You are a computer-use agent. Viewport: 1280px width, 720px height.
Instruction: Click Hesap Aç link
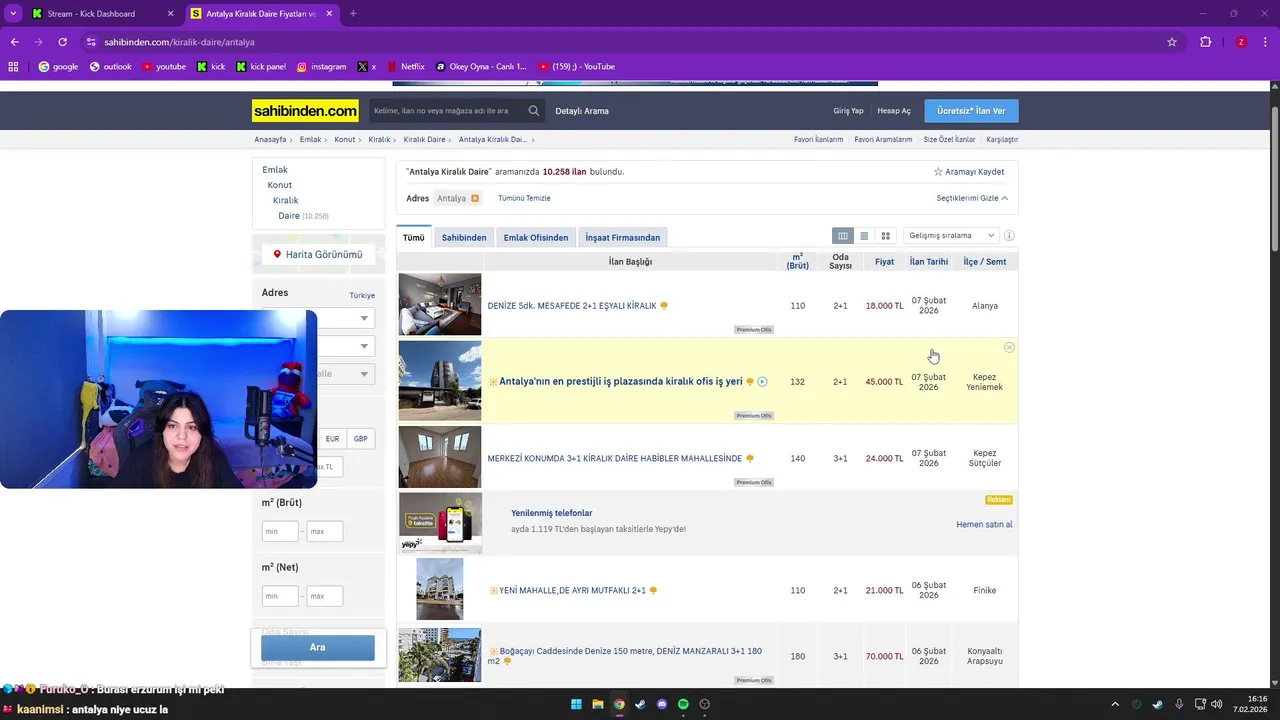coord(894,111)
